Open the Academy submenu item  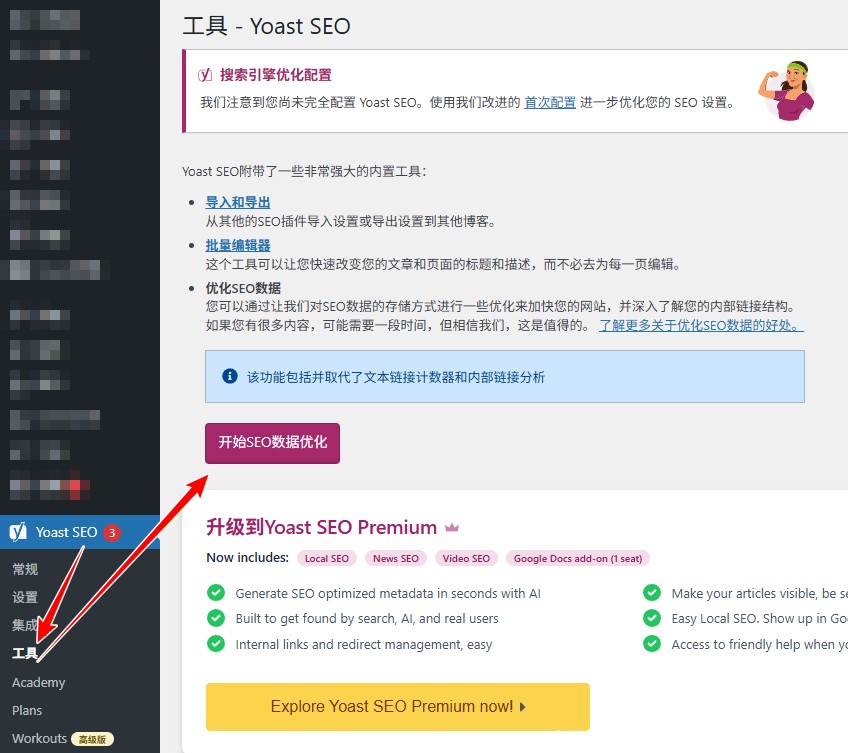pos(38,683)
